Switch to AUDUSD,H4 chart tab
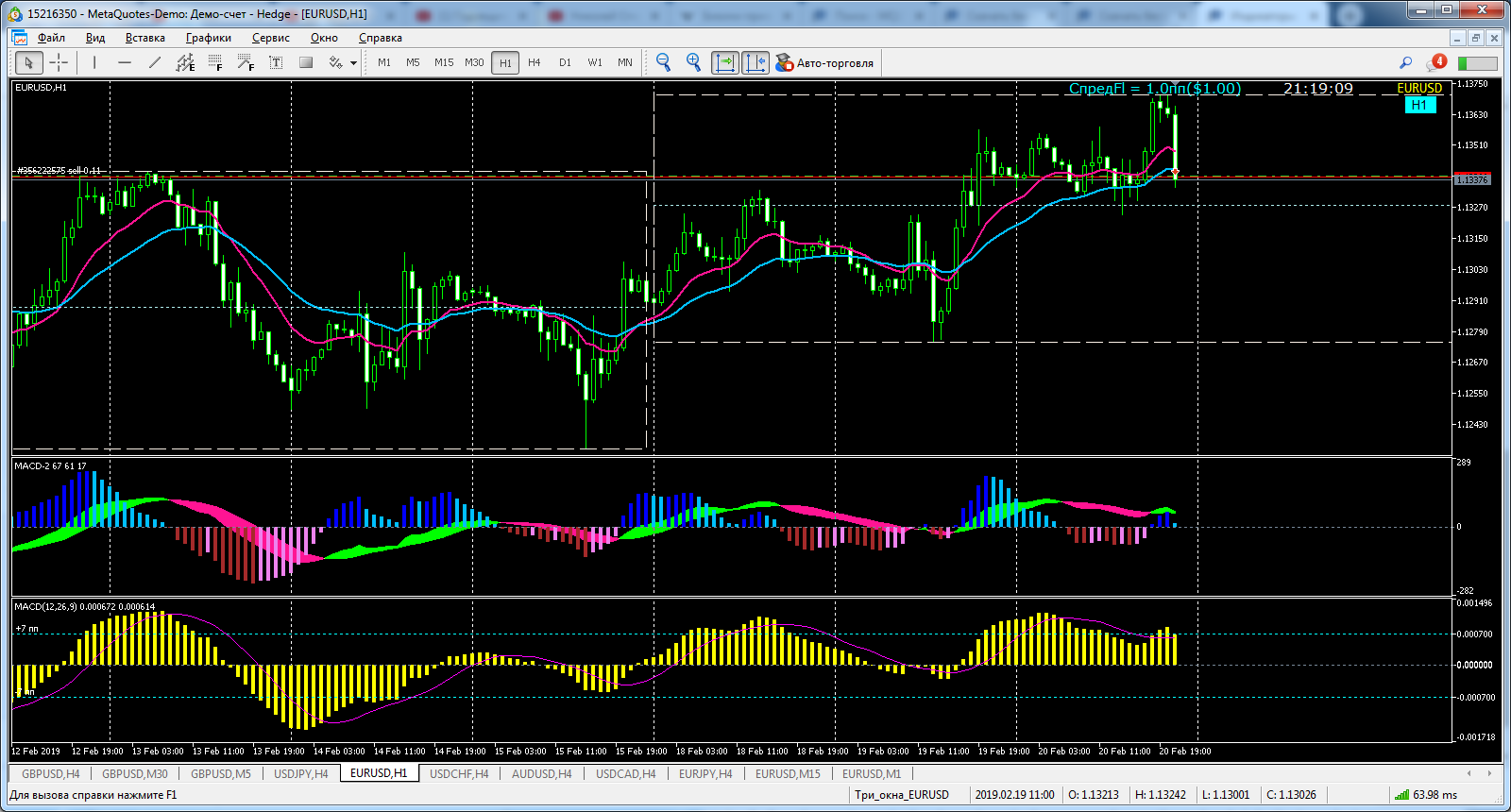This screenshot has width=1511, height=812. [542, 773]
